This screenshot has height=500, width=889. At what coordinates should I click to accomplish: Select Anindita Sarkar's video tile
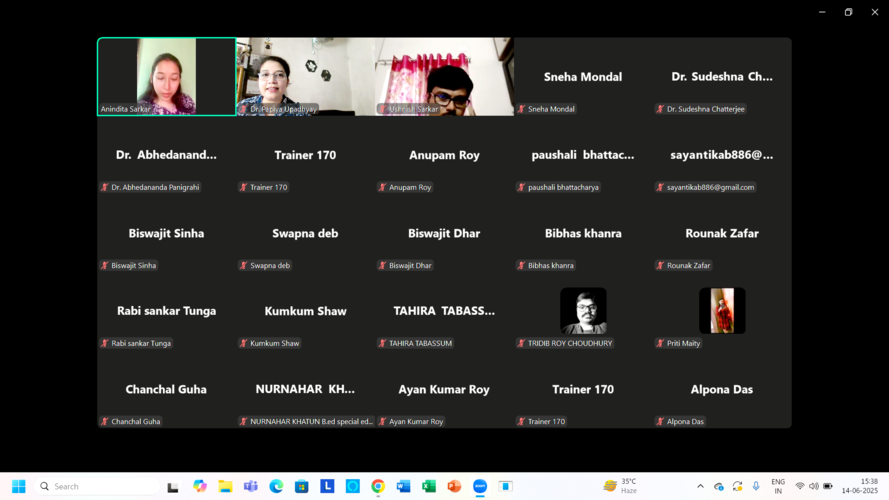[x=166, y=76]
